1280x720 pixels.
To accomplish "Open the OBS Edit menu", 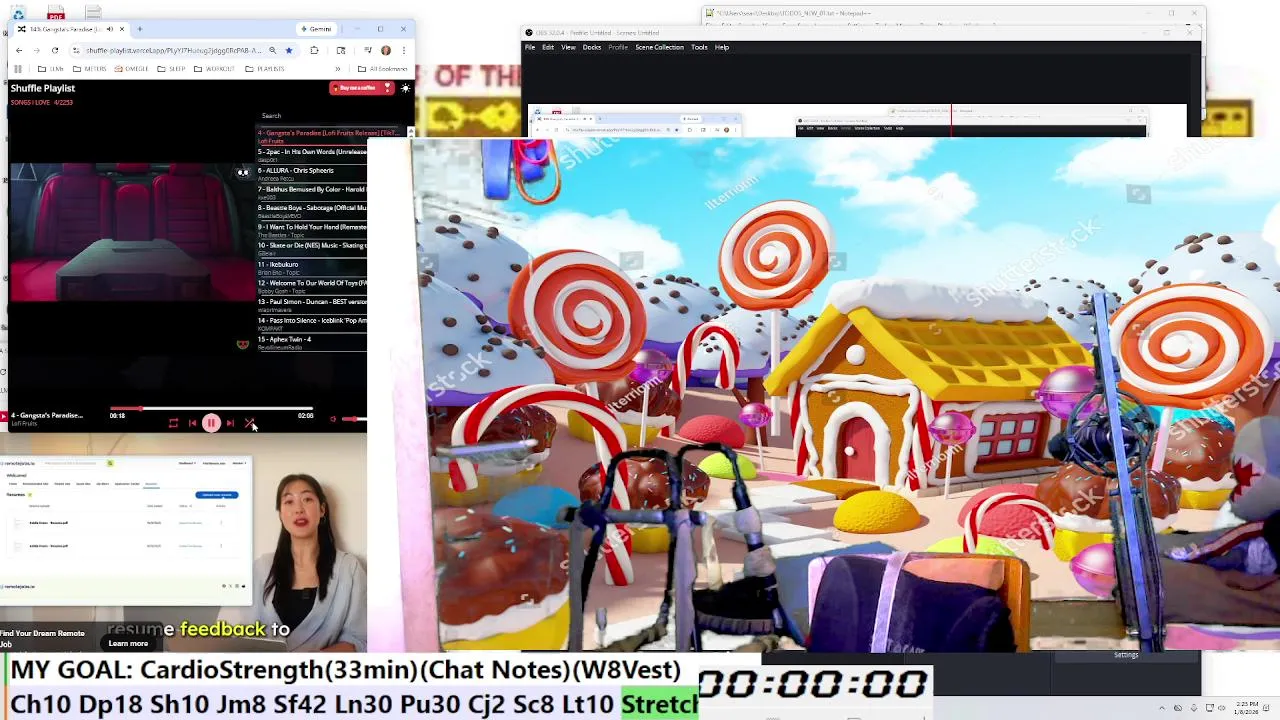I will pos(548,47).
